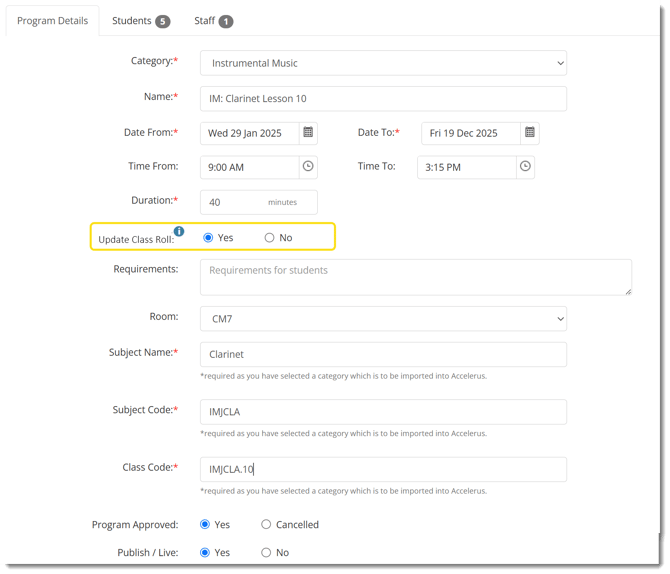
Task: Click the Update Class Roll info icon
Action: tap(179, 231)
